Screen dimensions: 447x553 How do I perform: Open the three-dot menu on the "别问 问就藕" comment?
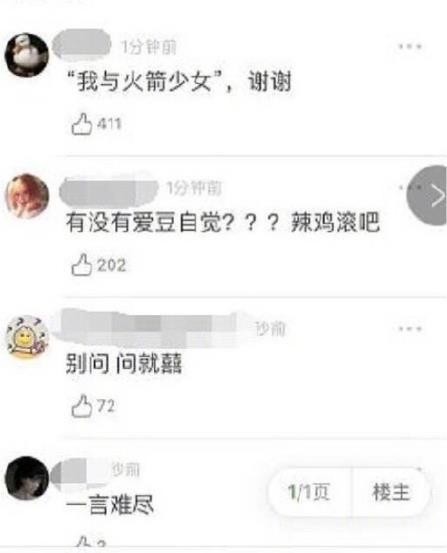[410, 329]
